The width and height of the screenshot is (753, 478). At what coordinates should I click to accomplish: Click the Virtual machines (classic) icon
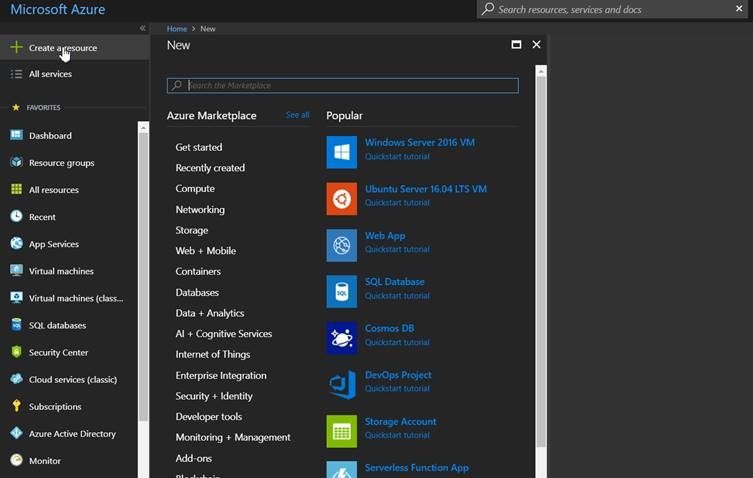pos(16,297)
